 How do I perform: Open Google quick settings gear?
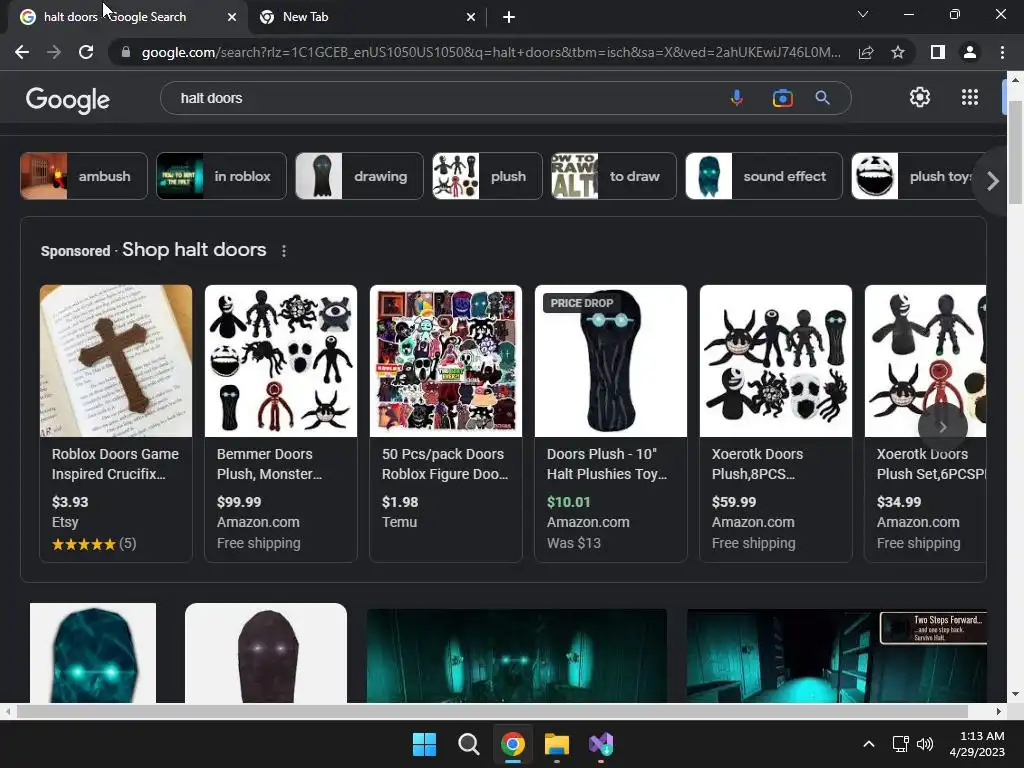pos(920,97)
